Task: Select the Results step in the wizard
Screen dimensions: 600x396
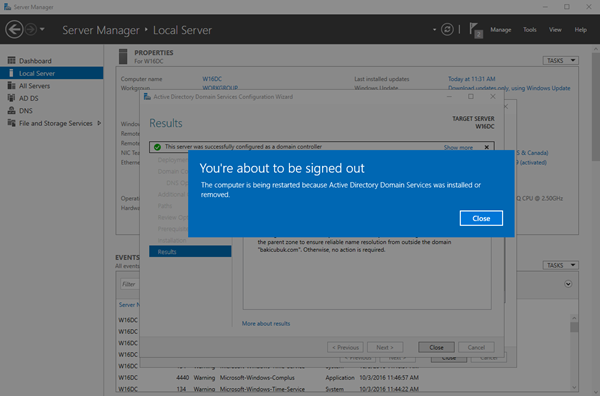Action: coord(190,251)
